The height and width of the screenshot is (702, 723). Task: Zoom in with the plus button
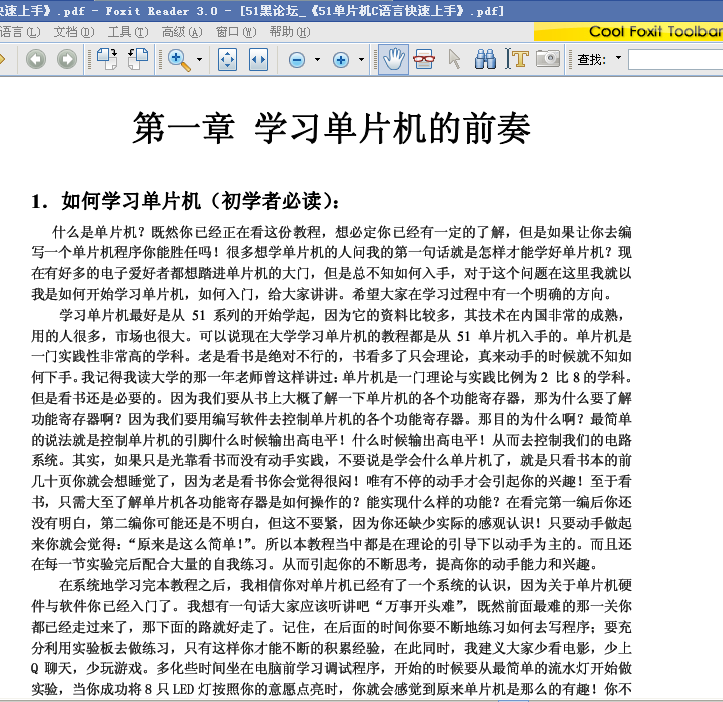[341, 60]
